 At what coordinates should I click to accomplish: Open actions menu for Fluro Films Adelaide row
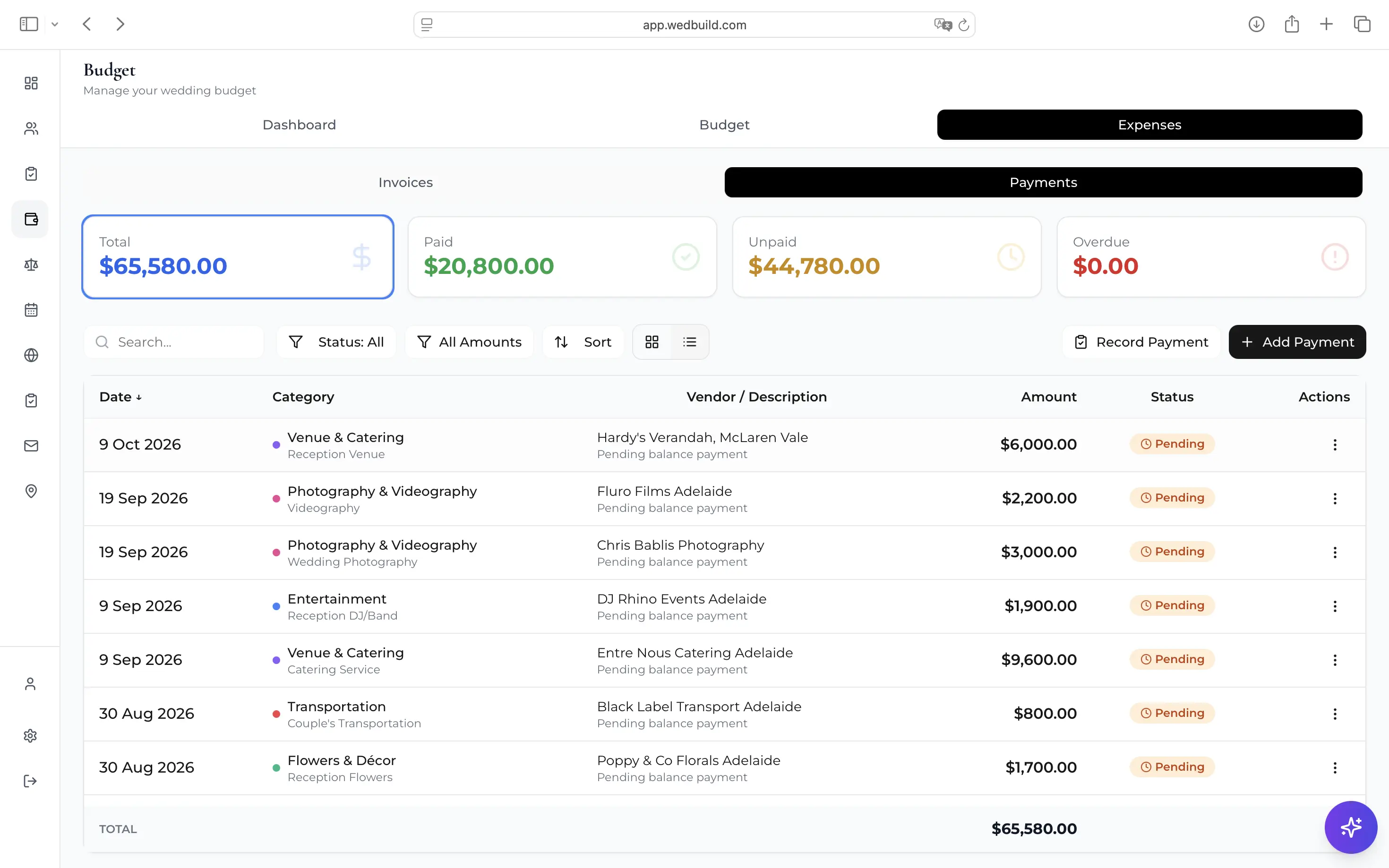pos(1335,499)
